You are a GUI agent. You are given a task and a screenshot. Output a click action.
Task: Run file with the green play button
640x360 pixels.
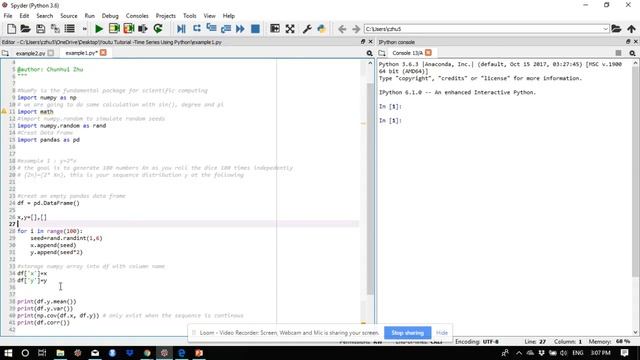click(99, 29)
